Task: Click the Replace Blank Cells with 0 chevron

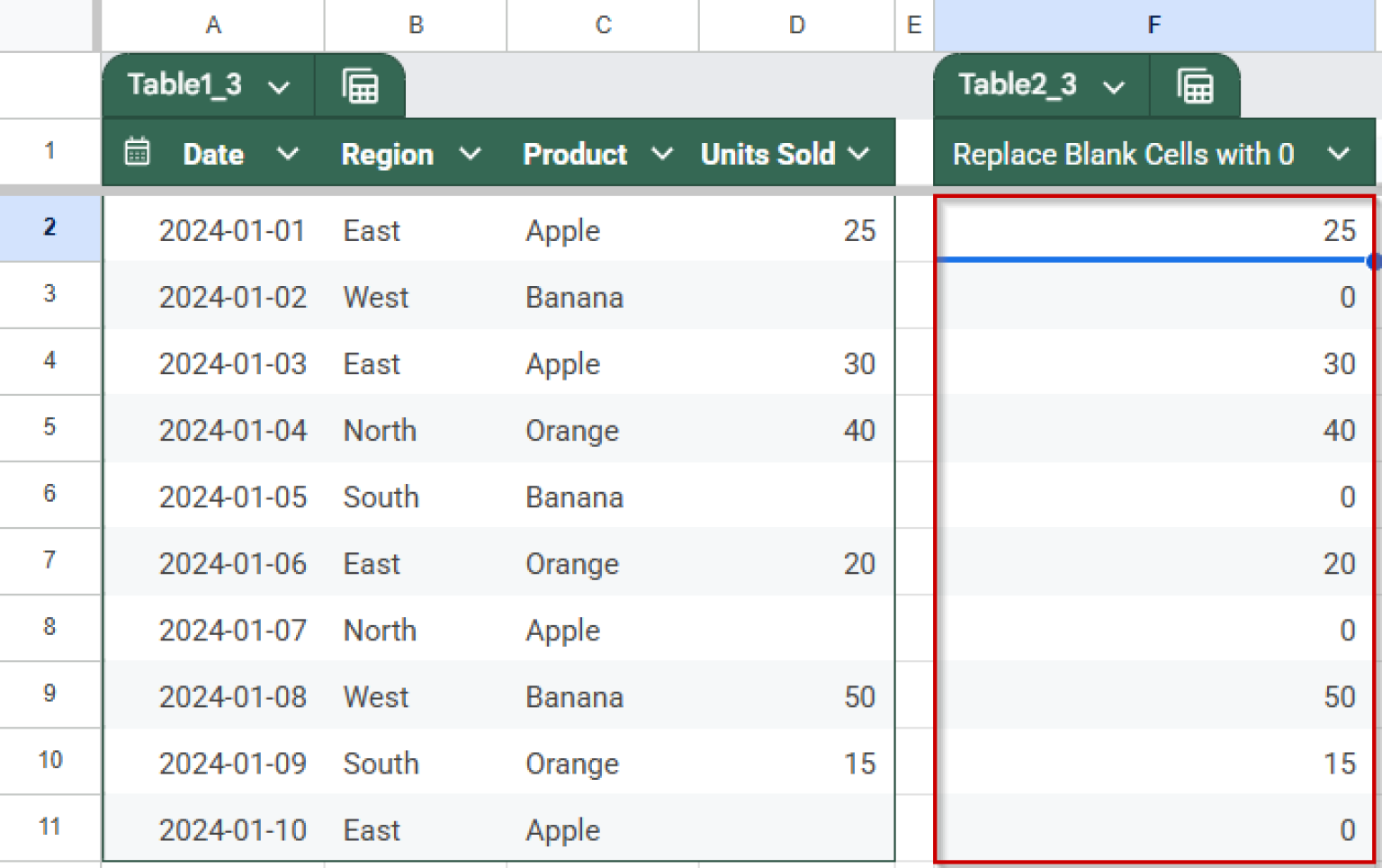Action: [x=1340, y=153]
